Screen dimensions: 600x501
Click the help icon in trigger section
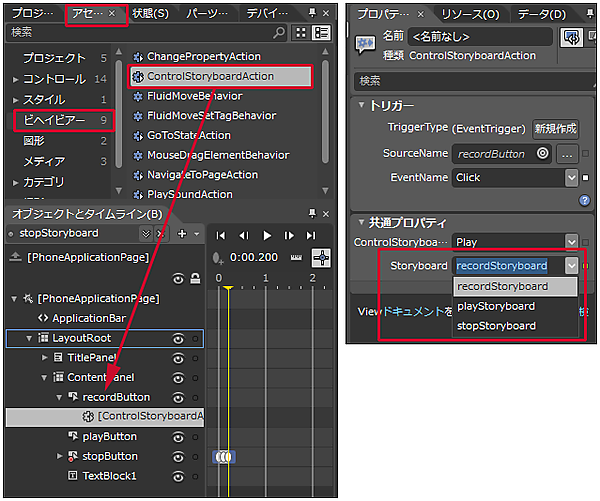pos(584,200)
